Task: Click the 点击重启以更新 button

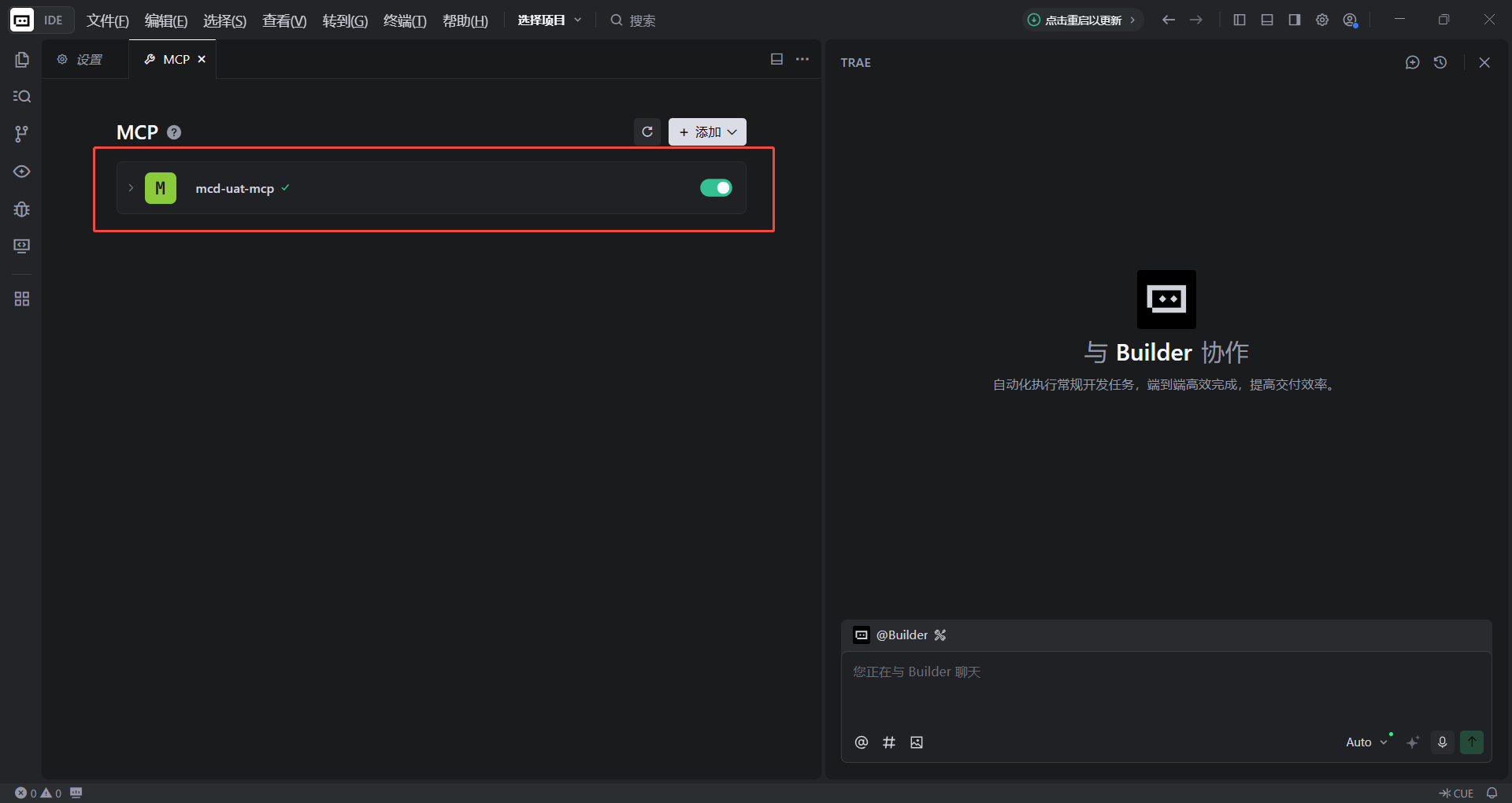Action: click(1082, 20)
